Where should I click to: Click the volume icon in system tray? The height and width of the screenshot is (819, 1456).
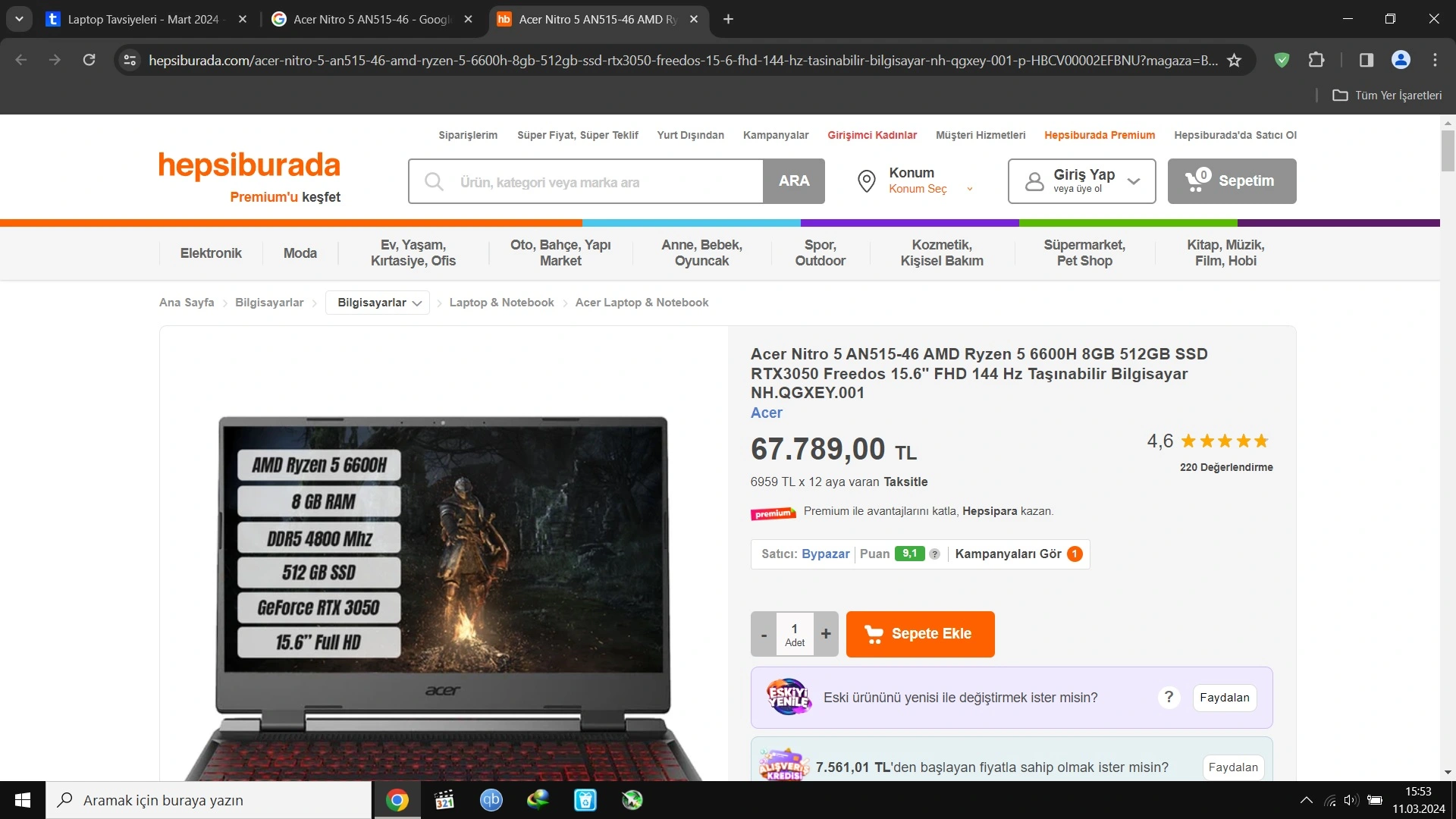click(x=1351, y=800)
